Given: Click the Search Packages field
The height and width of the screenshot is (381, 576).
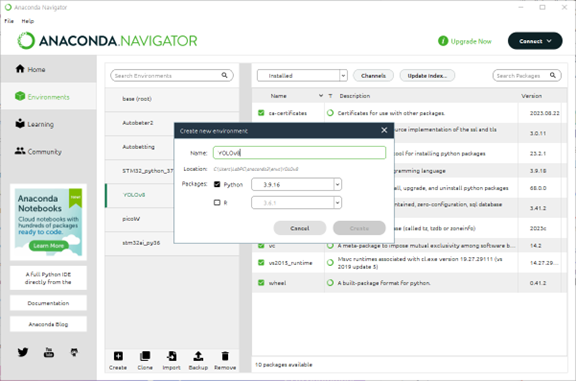Looking at the screenshot, I should [x=527, y=75].
